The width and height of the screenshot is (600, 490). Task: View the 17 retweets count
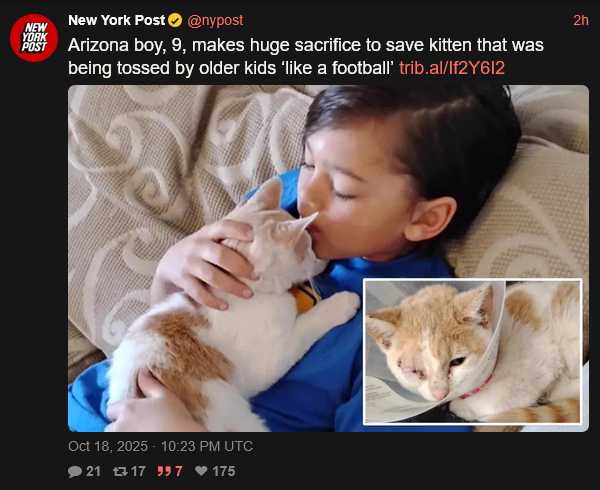coord(138,471)
